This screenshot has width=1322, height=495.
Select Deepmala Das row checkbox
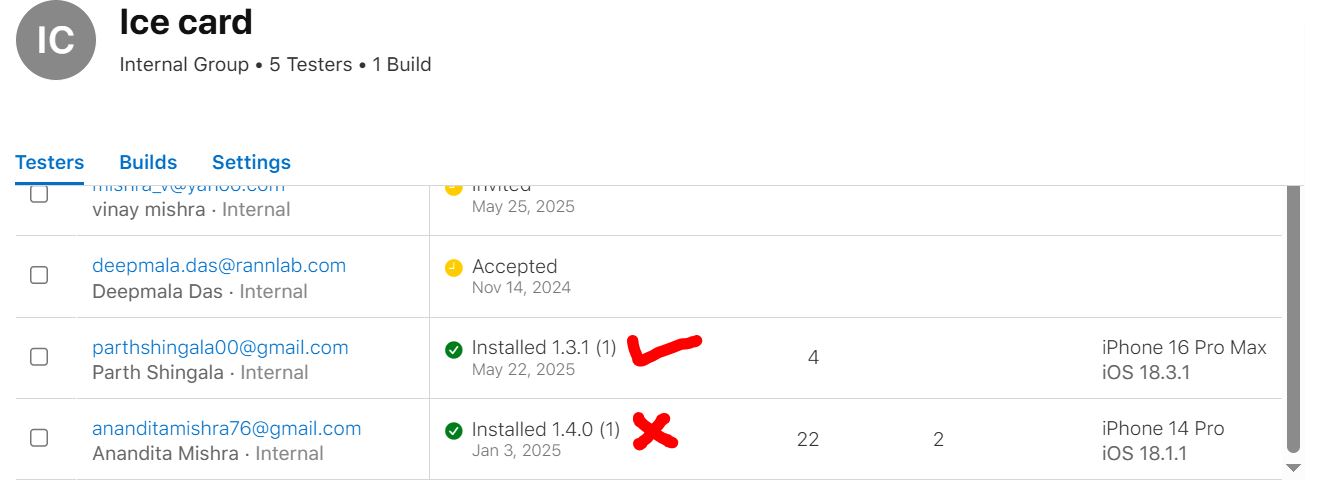pos(39,275)
